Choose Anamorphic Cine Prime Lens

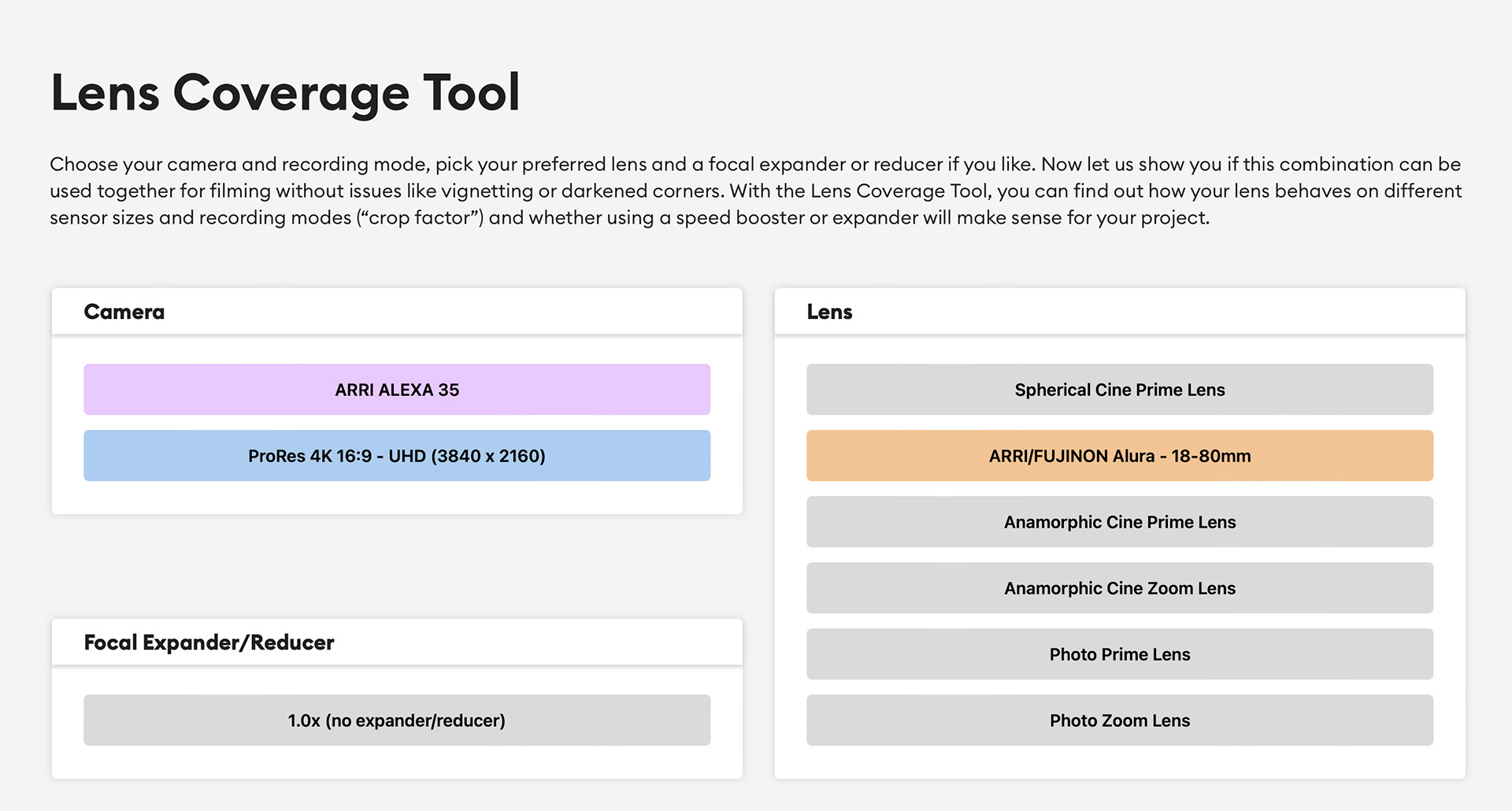[x=1120, y=521]
